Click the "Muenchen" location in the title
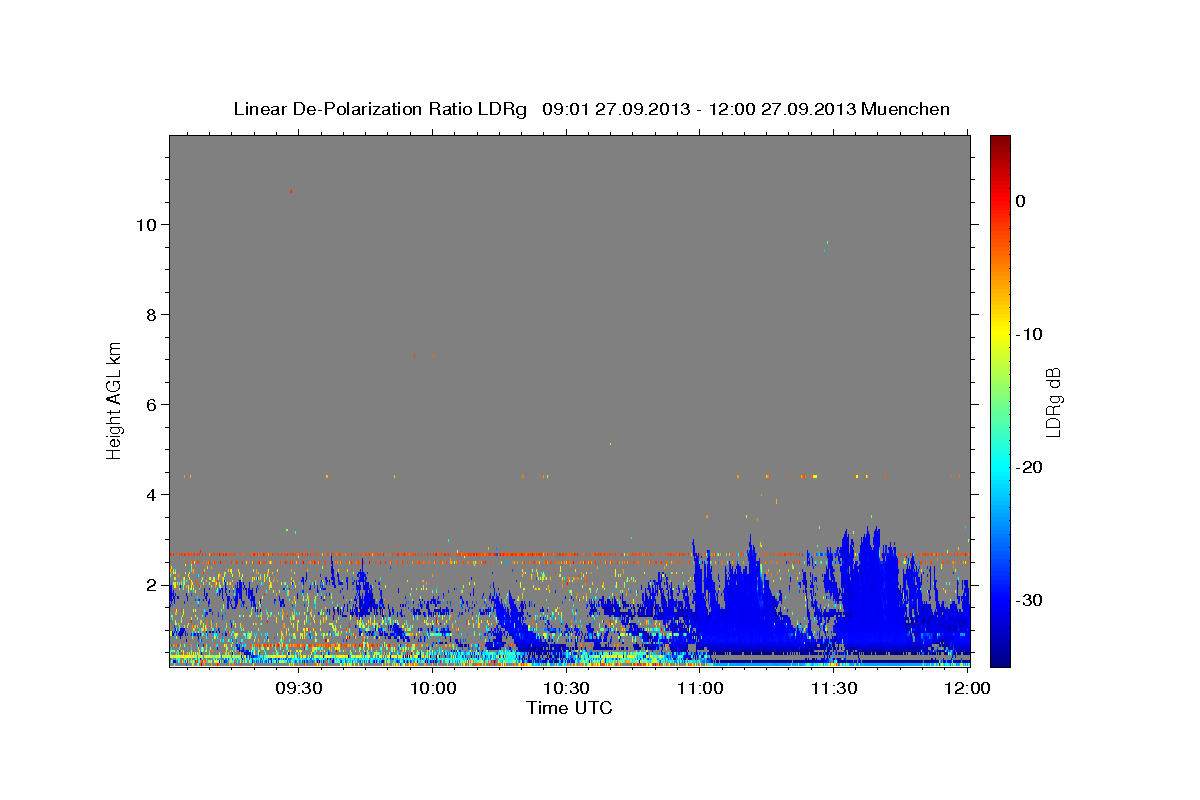 pos(906,109)
